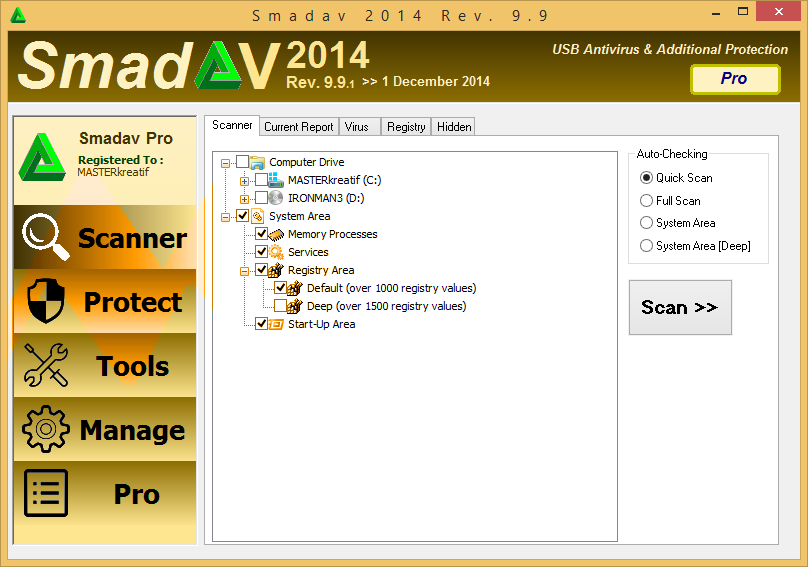Select the System Area radio option
This screenshot has width=808, height=567.
(x=646, y=223)
